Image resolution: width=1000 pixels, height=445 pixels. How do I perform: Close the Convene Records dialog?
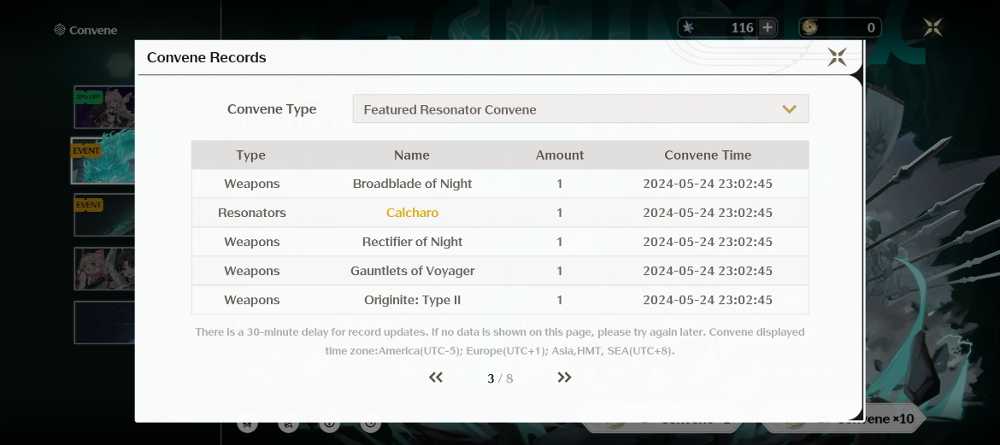point(837,57)
